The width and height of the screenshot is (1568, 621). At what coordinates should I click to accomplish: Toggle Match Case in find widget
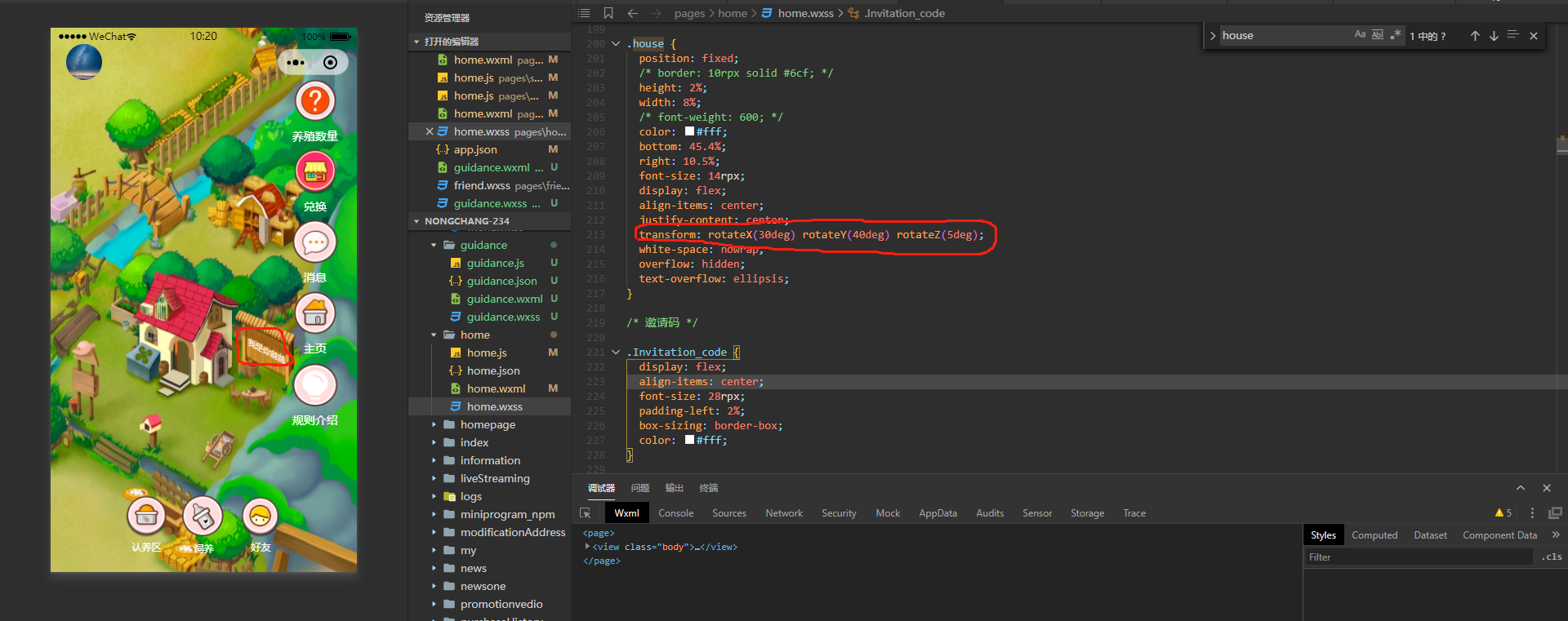(1360, 35)
